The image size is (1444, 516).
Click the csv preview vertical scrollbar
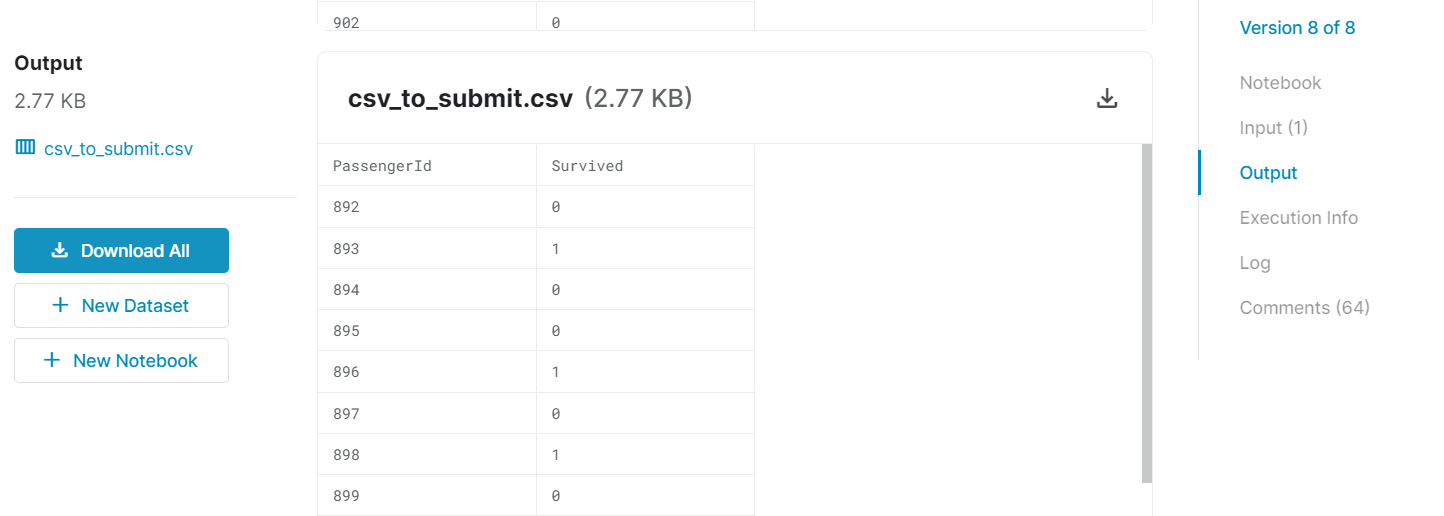[1147, 313]
